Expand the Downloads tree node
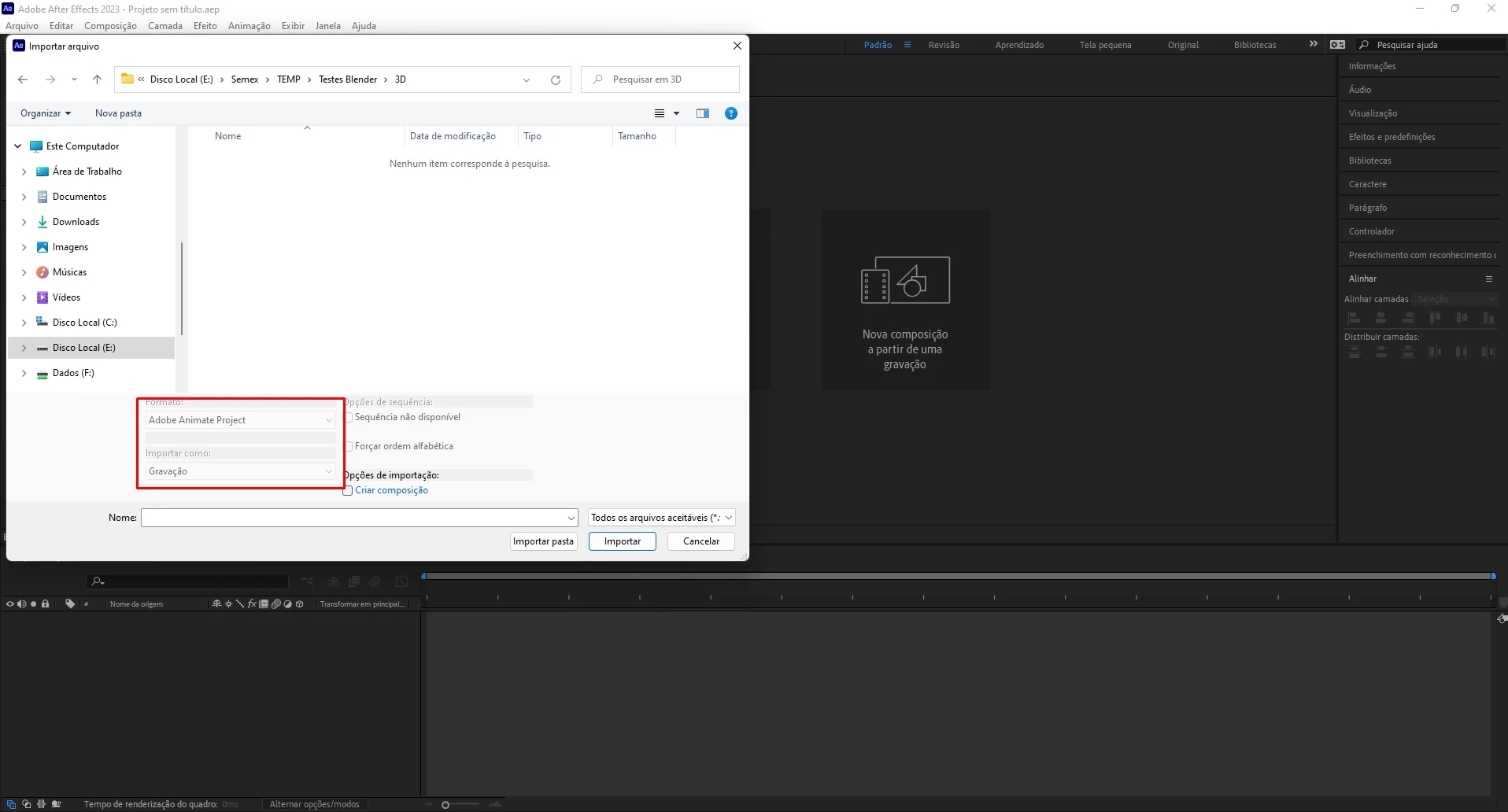 (24, 222)
